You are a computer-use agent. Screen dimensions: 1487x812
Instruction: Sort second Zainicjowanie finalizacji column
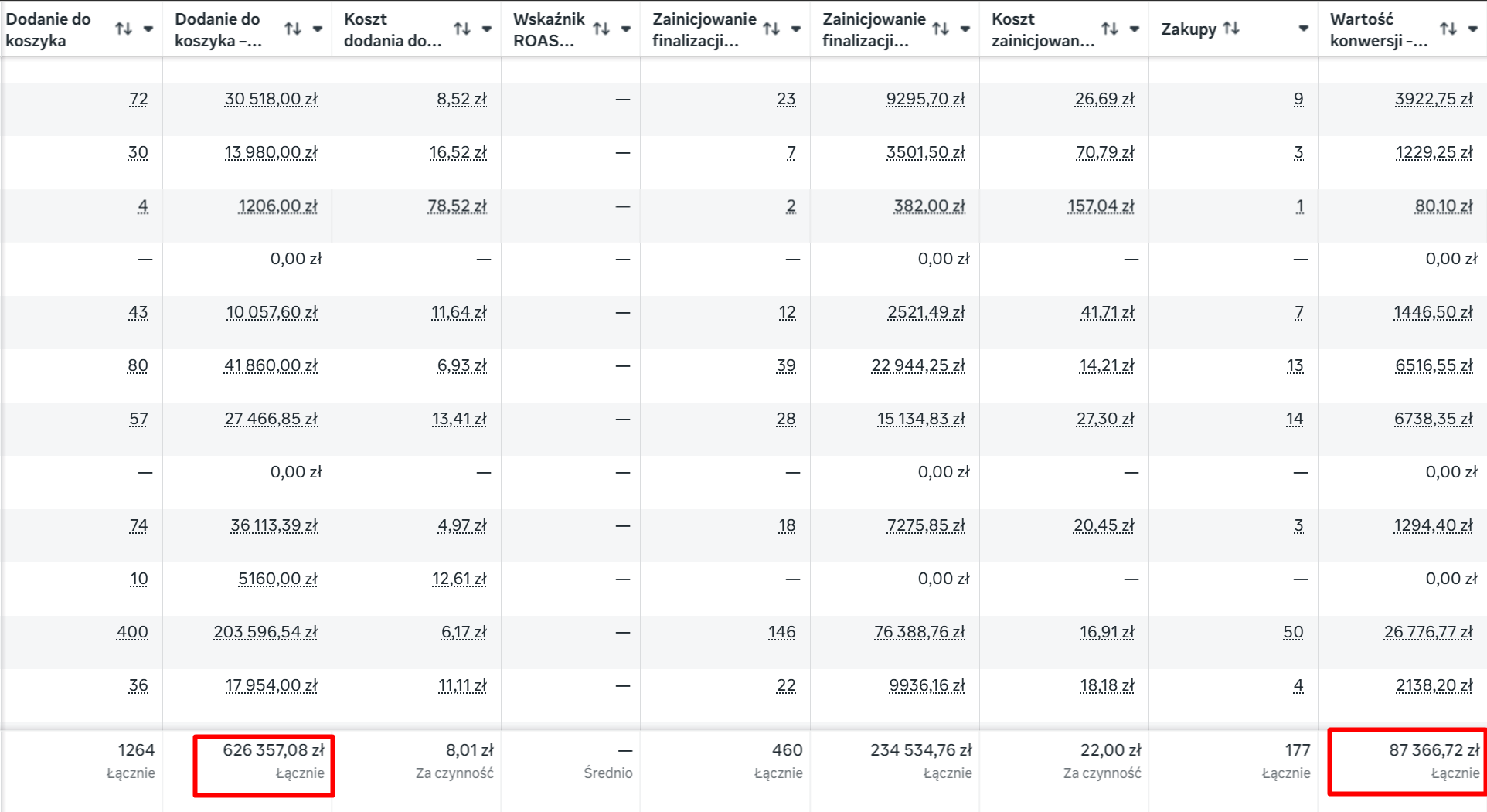point(941,29)
